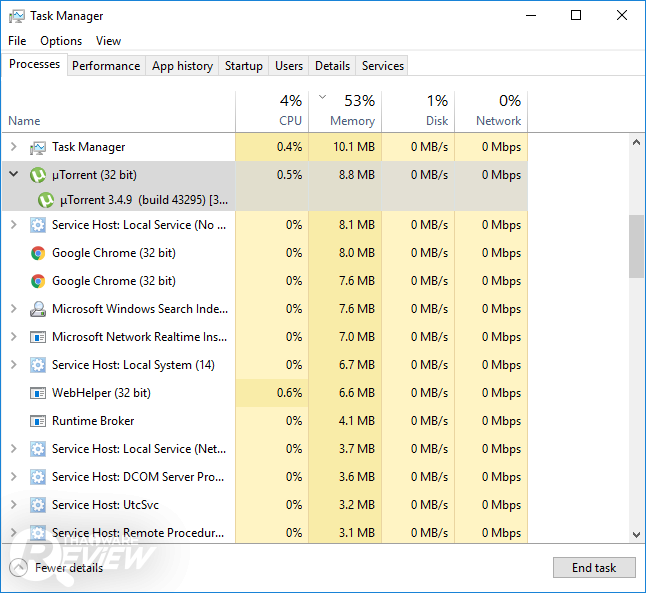646x593 pixels.
Task: Expand Service Host: Local Service (Net...) row
Action: pyautogui.click(x=14, y=449)
